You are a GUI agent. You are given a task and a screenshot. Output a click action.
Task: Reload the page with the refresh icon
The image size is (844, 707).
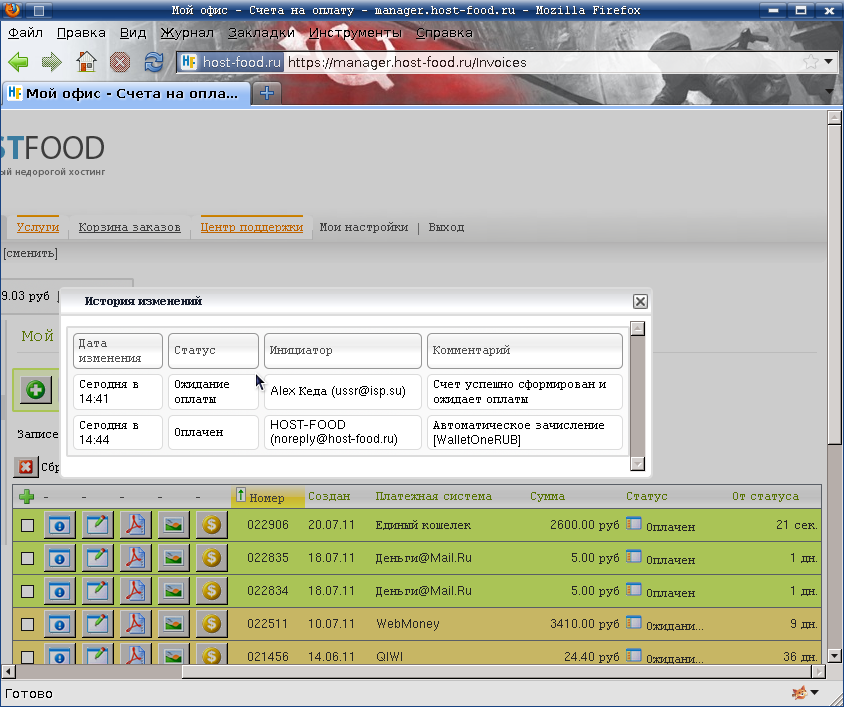pyautogui.click(x=153, y=62)
